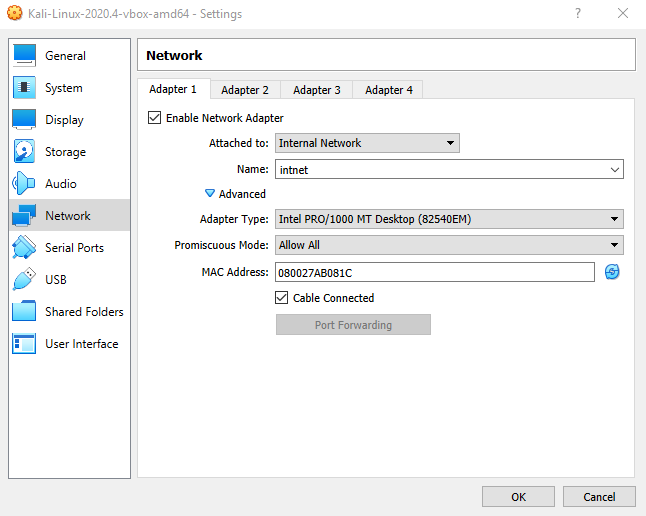
Task: Expand the Adapter Type dropdown
Action: 448,219
